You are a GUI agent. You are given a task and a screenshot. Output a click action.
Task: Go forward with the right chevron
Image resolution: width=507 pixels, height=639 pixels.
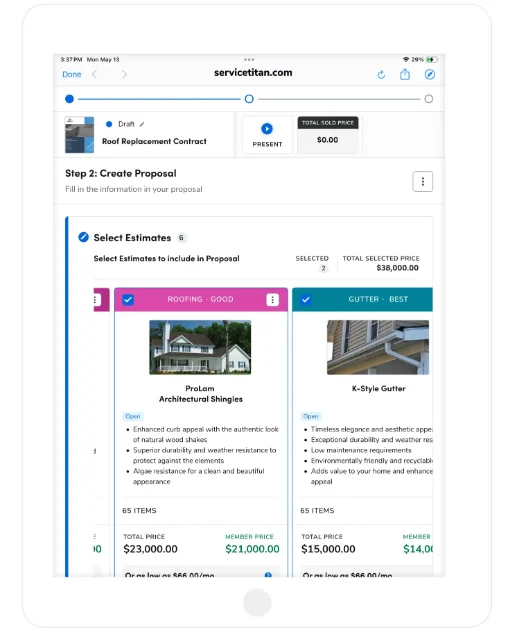click(124, 74)
